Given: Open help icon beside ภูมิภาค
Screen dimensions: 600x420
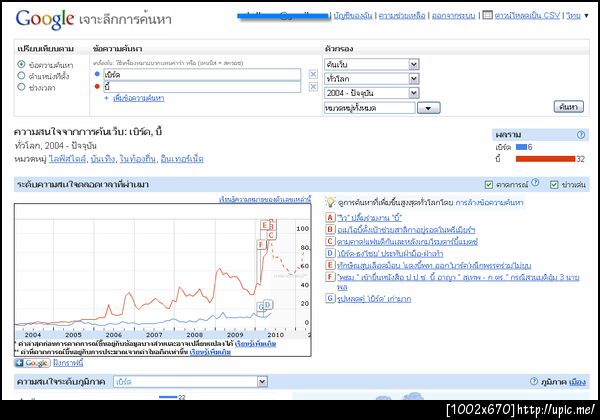Looking at the screenshot, I should tap(534, 381).
